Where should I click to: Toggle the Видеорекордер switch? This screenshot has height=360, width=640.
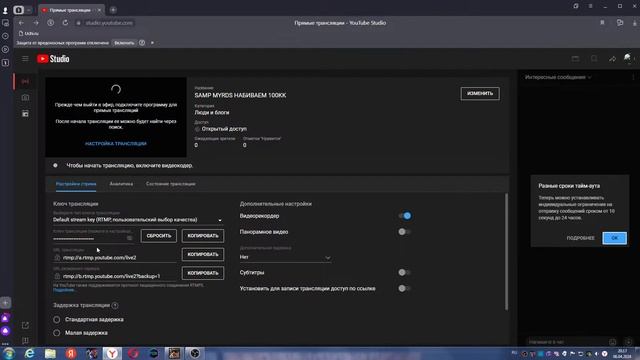point(404,216)
